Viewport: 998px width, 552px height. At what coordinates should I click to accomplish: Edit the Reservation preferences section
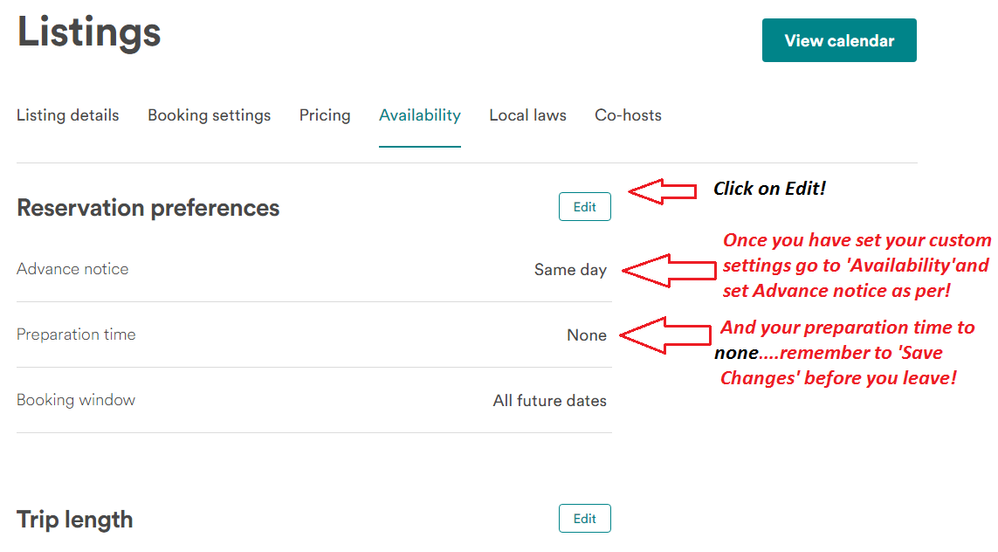[x=585, y=207]
